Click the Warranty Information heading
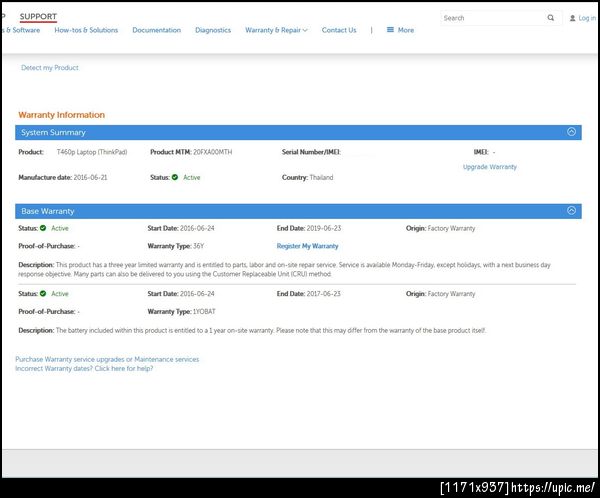 pyautogui.click(x=62, y=115)
